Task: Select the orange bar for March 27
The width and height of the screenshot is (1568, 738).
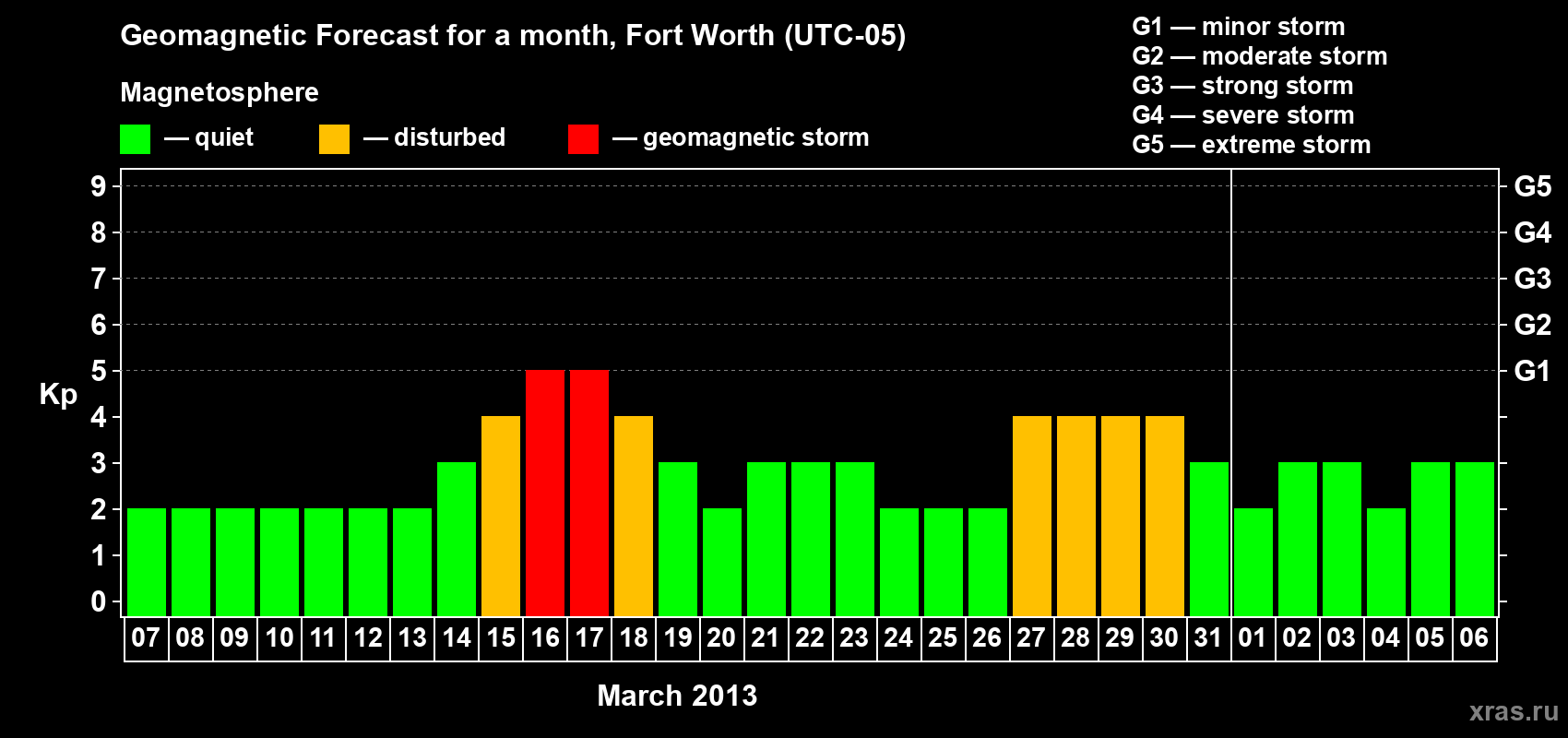Action: tap(1032, 516)
